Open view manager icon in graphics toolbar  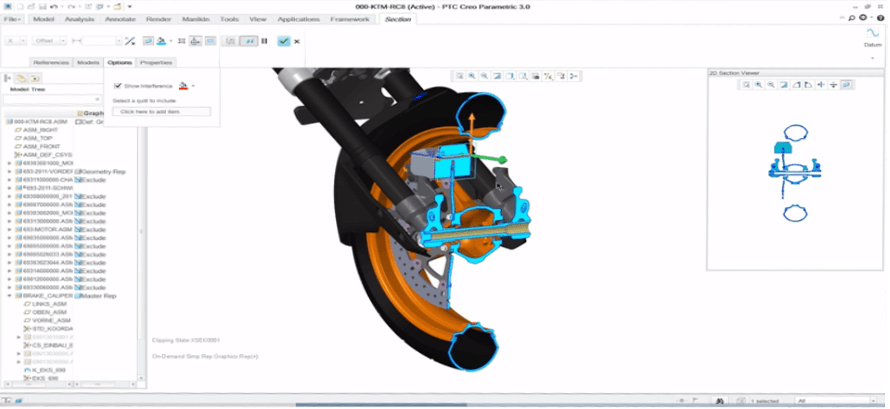535,76
